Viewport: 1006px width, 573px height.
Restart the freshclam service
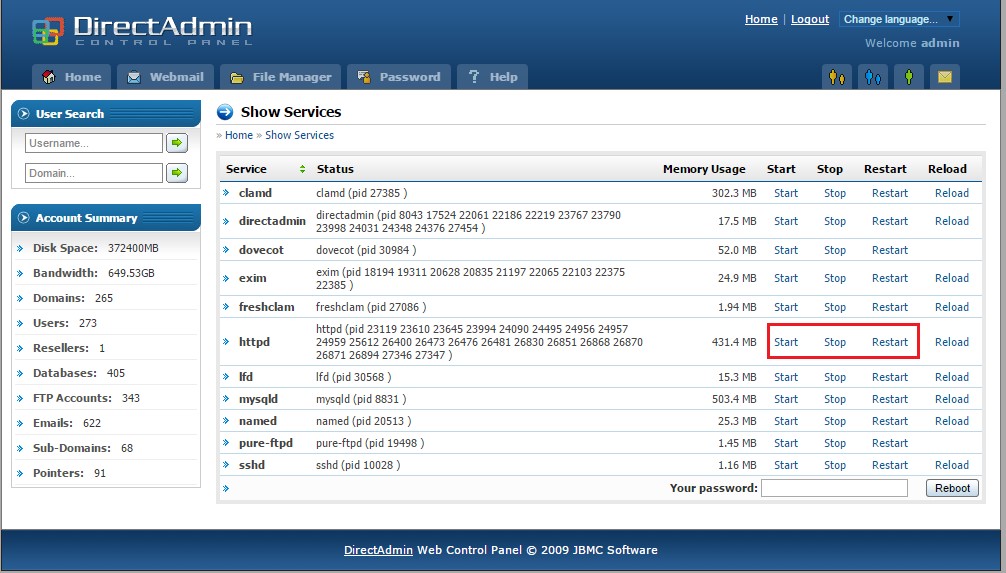click(x=890, y=307)
